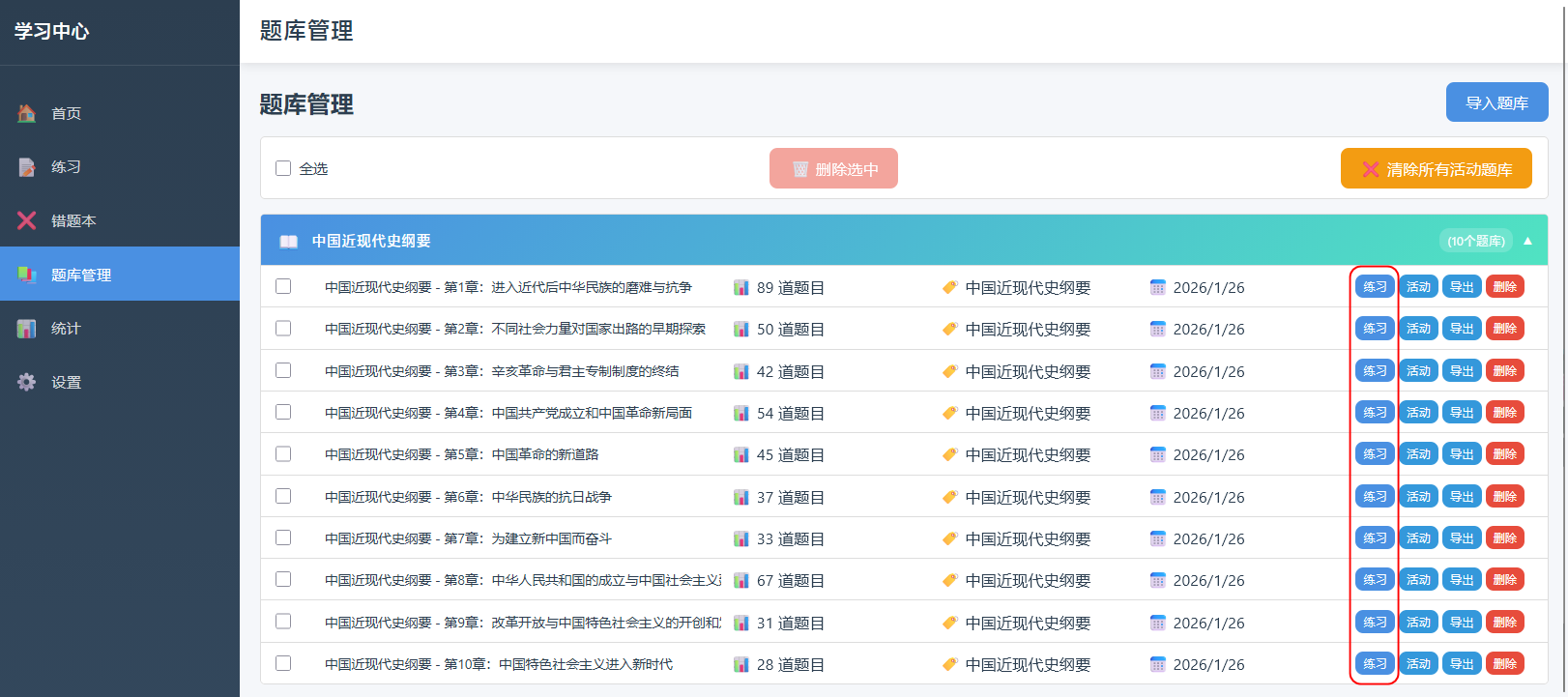1568x697 pixels.
Task: Click the chart icon beside 89 道题目
Action: click(741, 287)
